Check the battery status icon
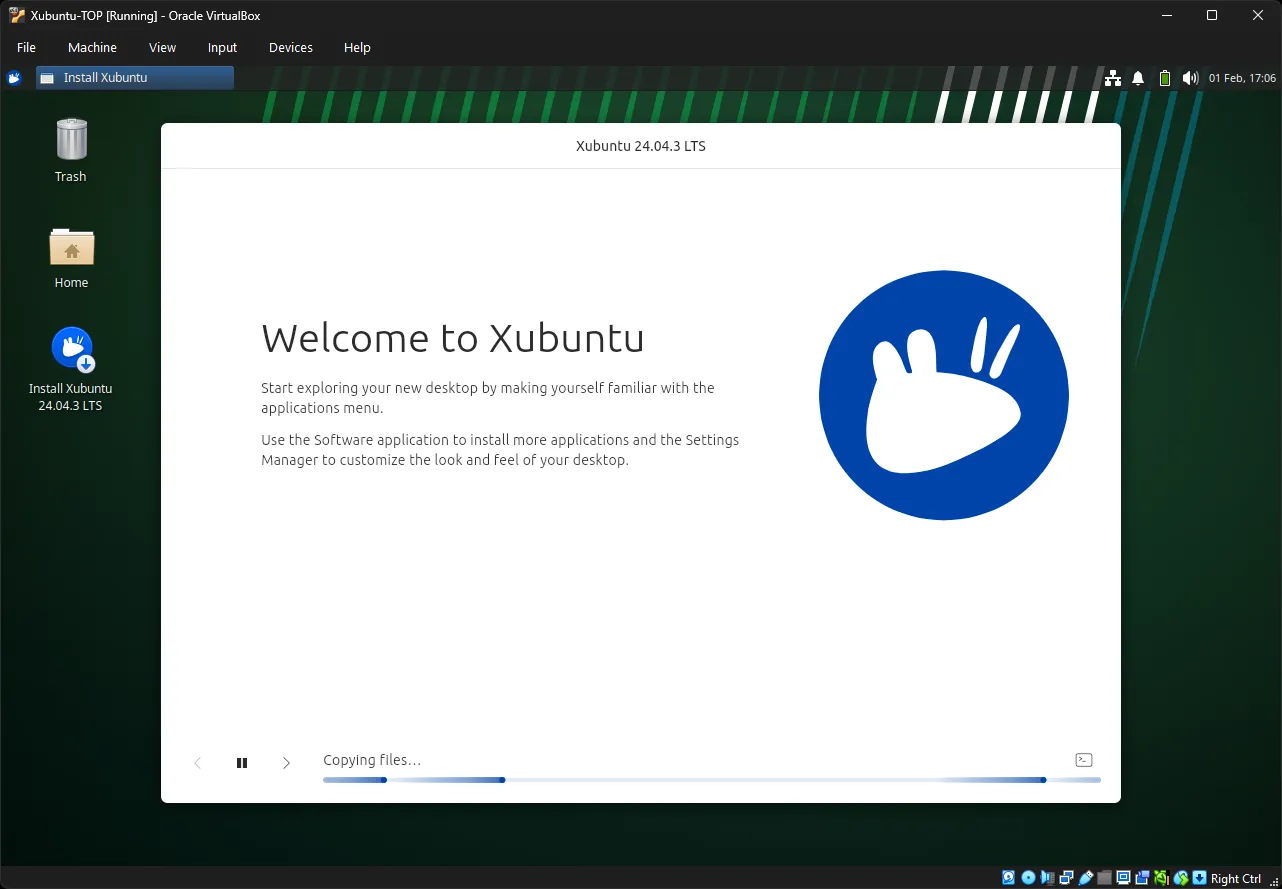The height and width of the screenshot is (889, 1282). click(x=1164, y=77)
